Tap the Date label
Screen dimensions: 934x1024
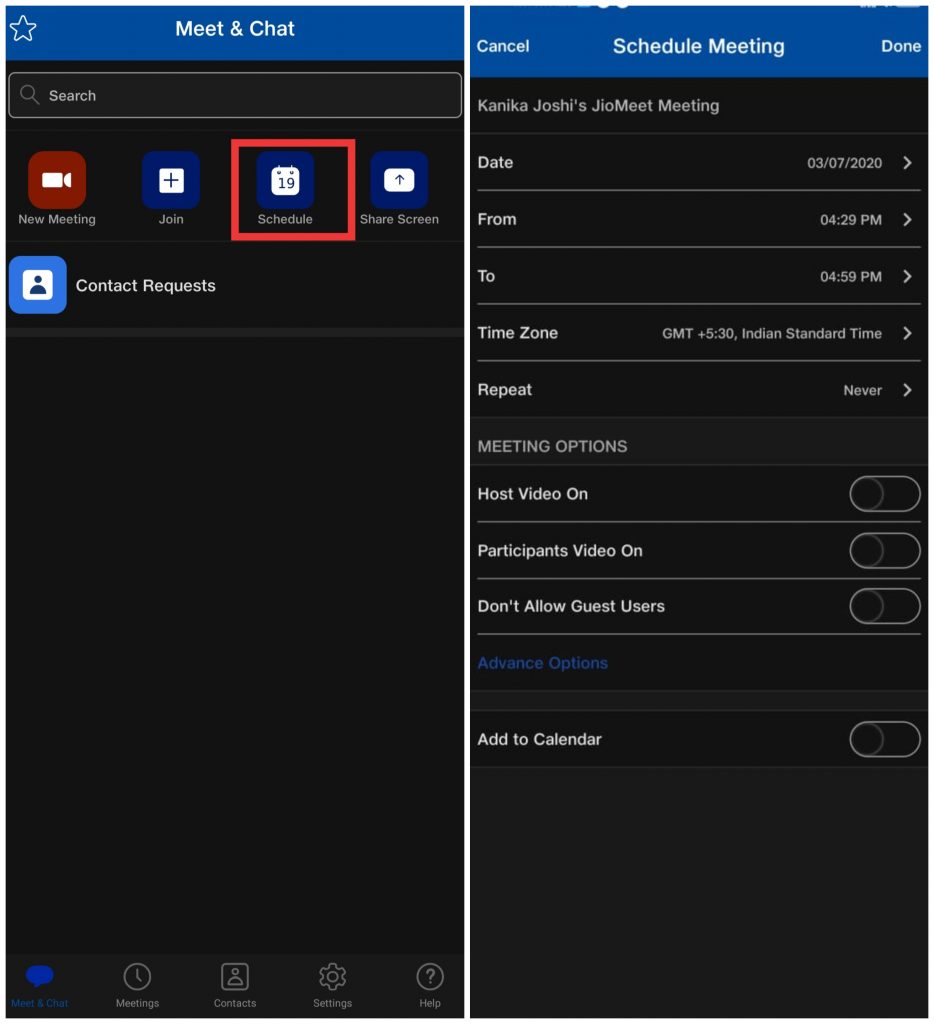pos(495,163)
